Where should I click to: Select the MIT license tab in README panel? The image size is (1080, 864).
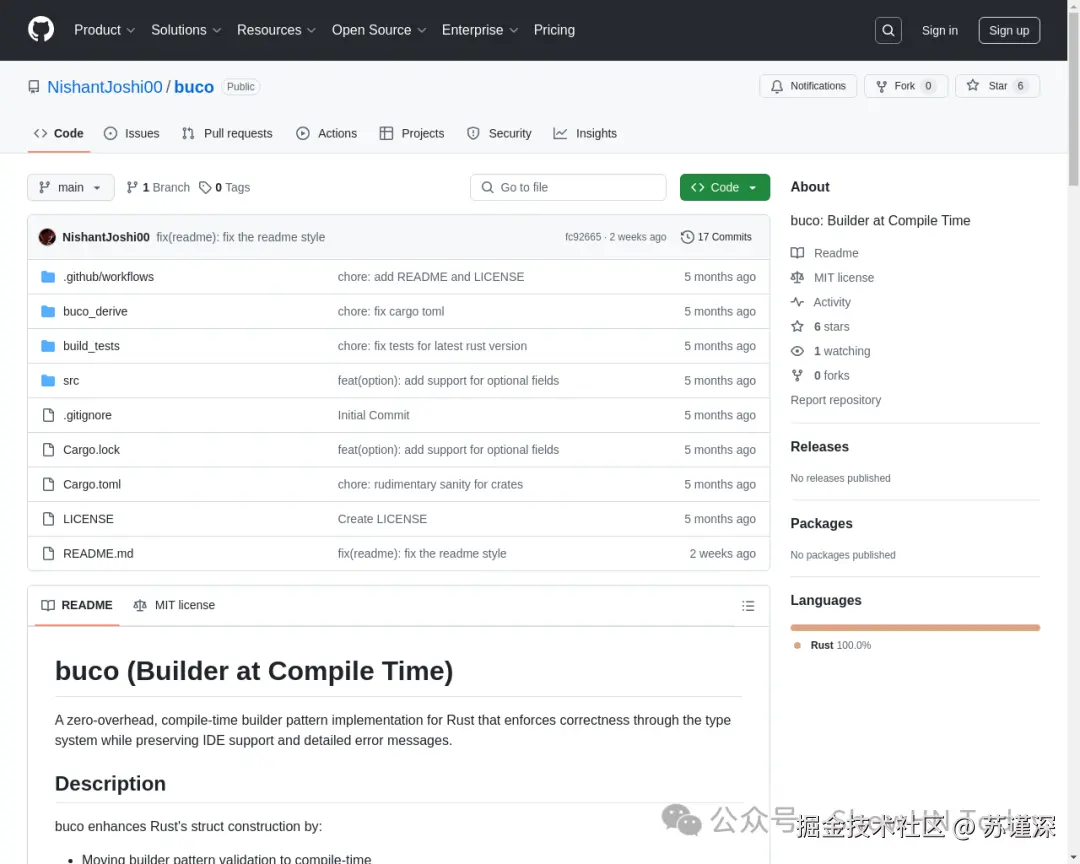(174, 605)
